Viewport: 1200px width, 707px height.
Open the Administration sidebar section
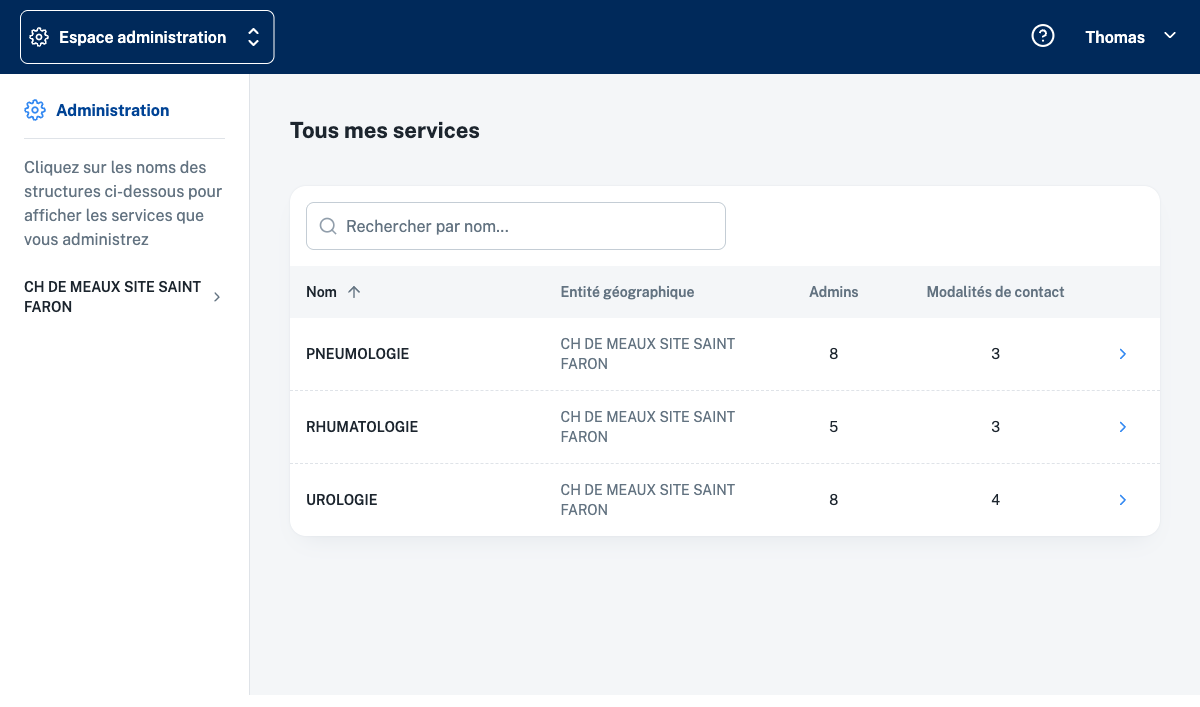(112, 110)
